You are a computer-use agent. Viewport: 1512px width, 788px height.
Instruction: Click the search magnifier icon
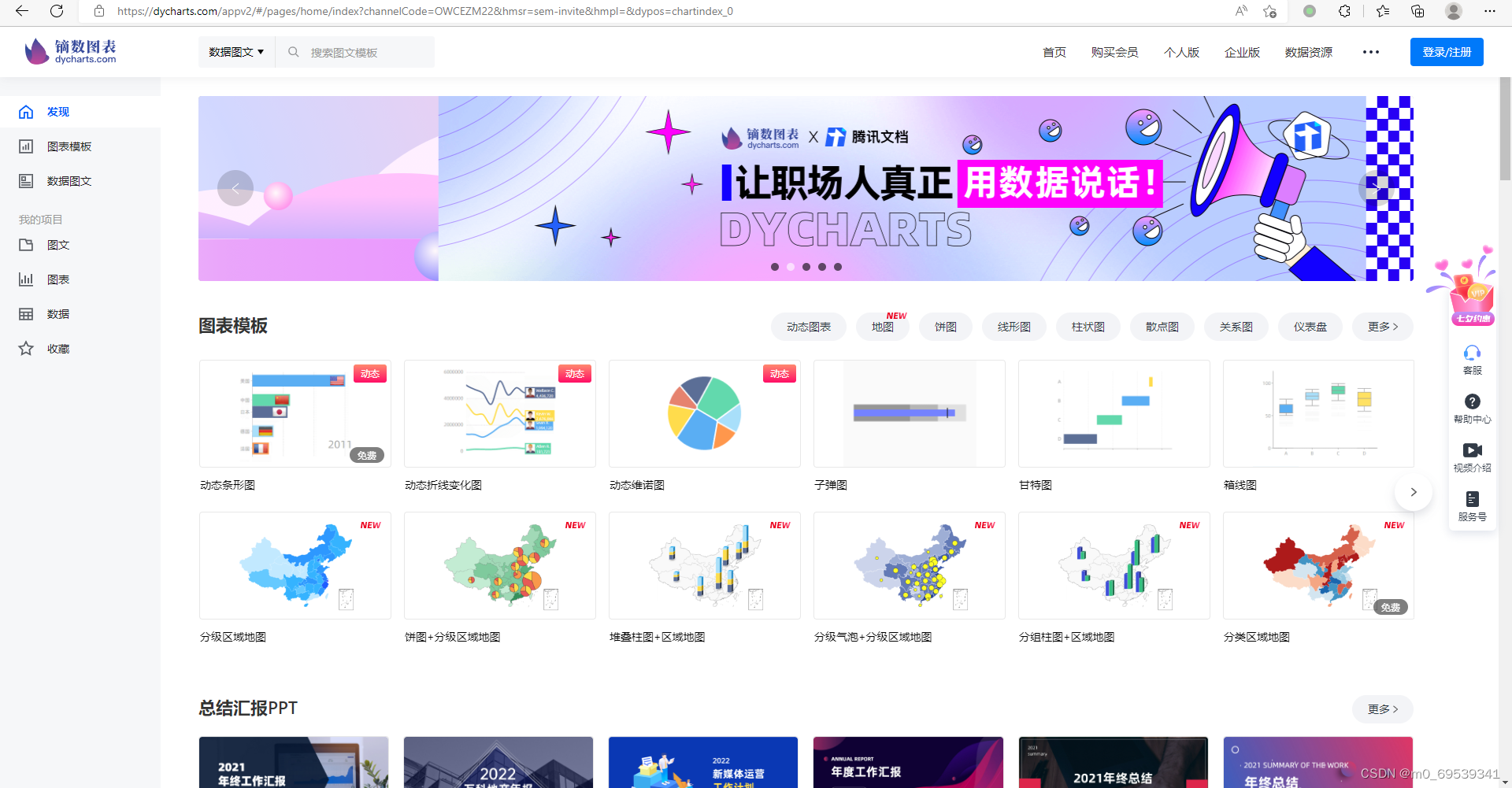point(294,52)
